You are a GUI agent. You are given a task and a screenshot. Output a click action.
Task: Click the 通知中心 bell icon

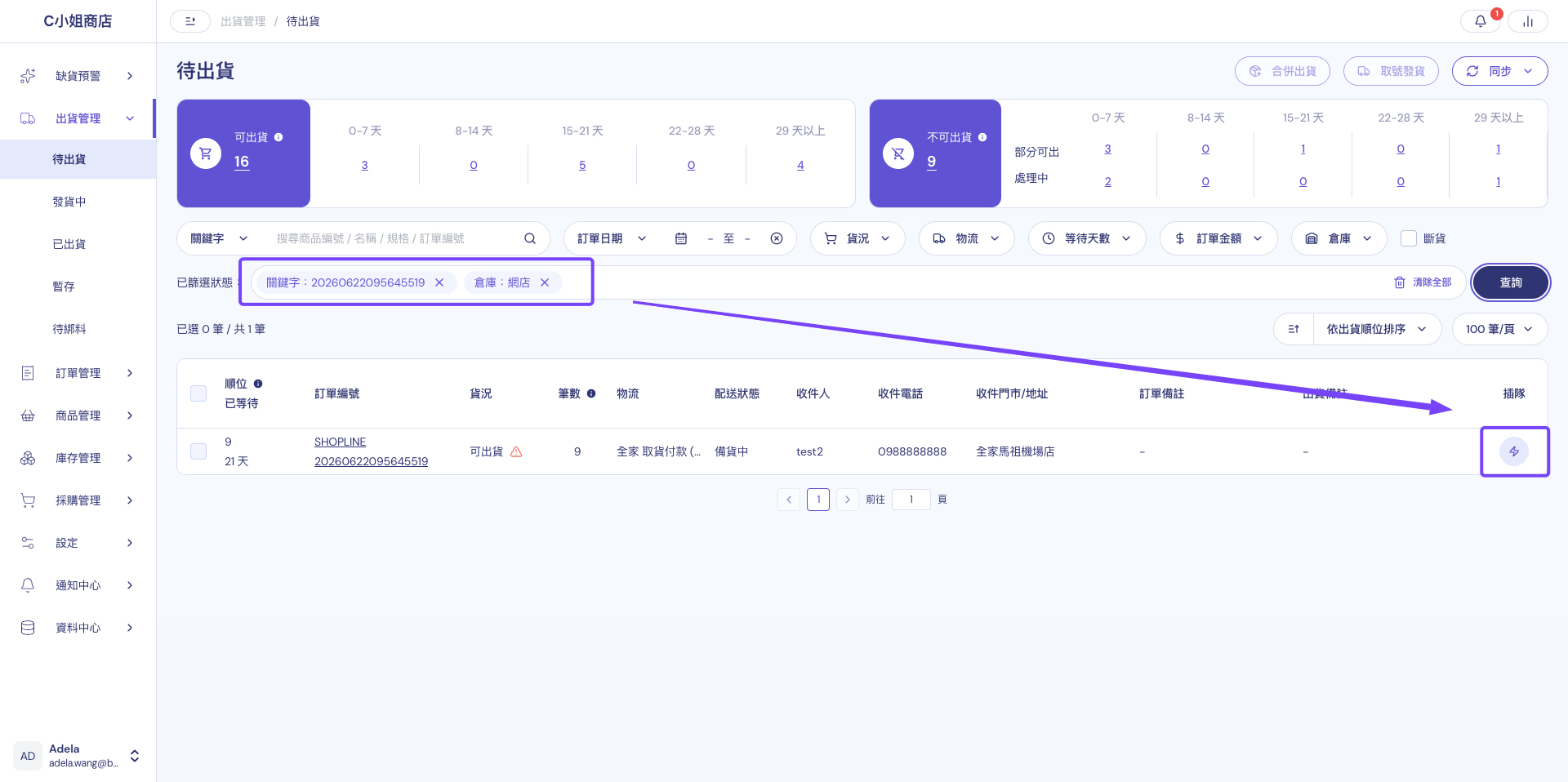tap(28, 585)
